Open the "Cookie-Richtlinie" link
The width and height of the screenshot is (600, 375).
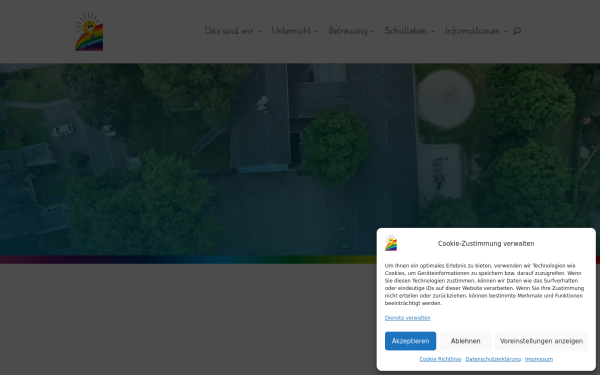pos(440,359)
